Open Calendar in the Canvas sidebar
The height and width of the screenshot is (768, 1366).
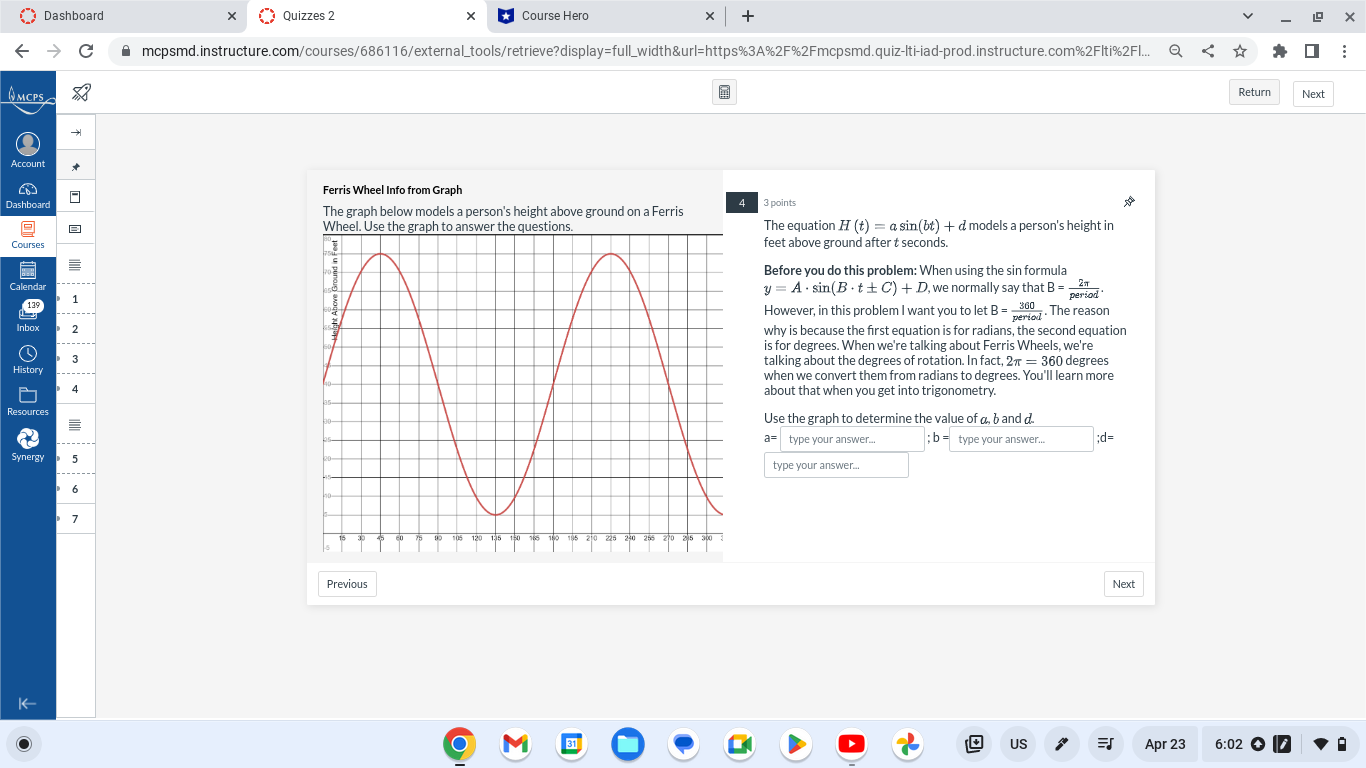point(27,276)
